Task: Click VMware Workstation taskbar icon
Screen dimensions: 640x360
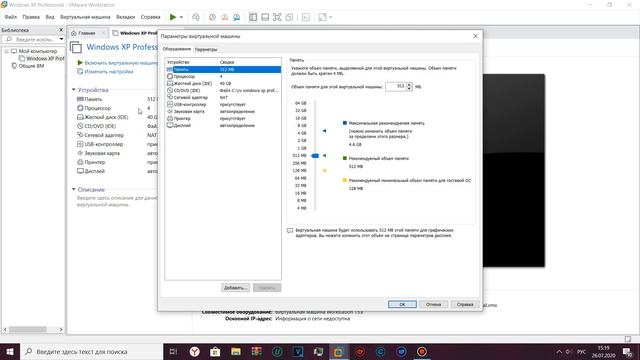Action: point(338,351)
